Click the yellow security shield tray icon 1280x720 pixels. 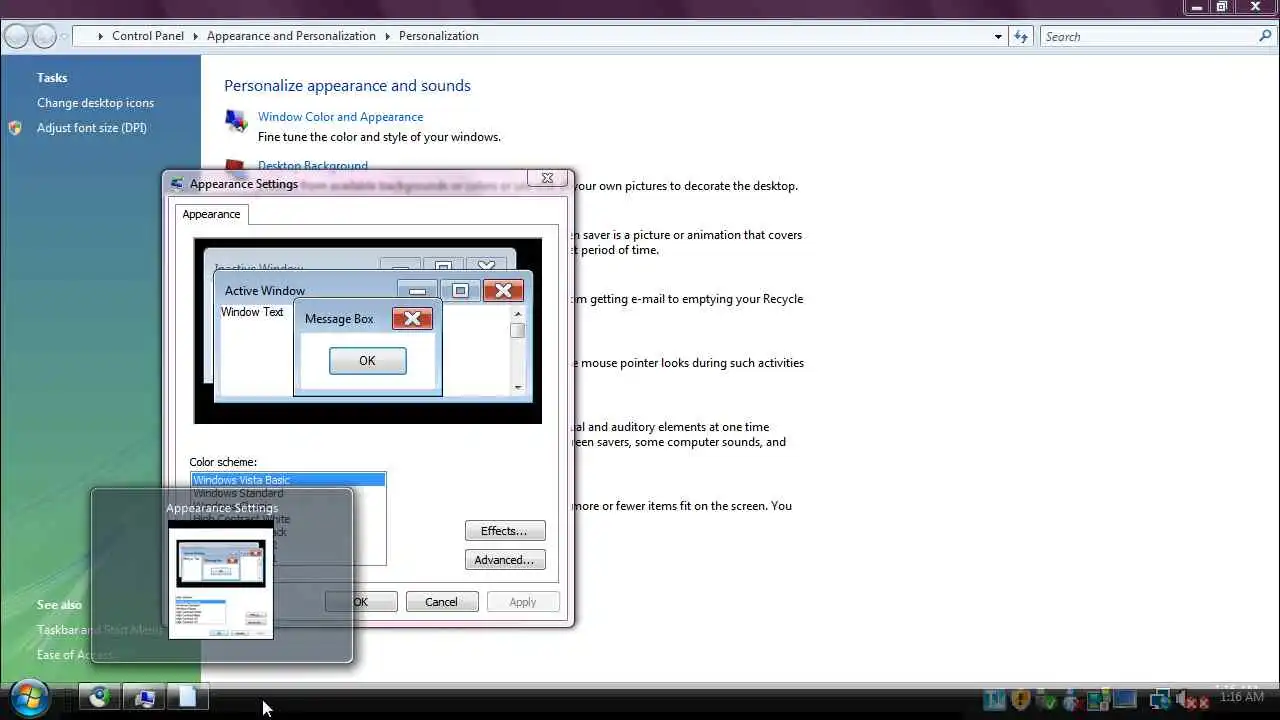pos(1021,699)
